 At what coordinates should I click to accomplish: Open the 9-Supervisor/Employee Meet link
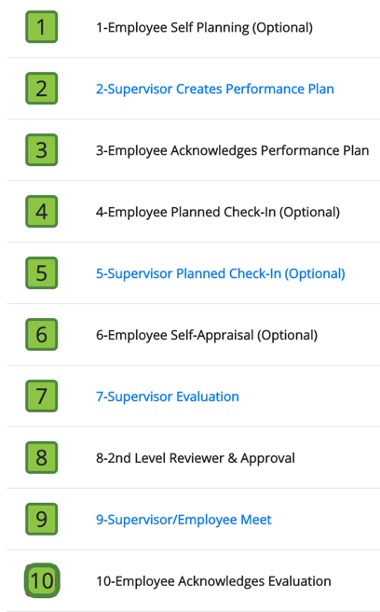click(184, 519)
